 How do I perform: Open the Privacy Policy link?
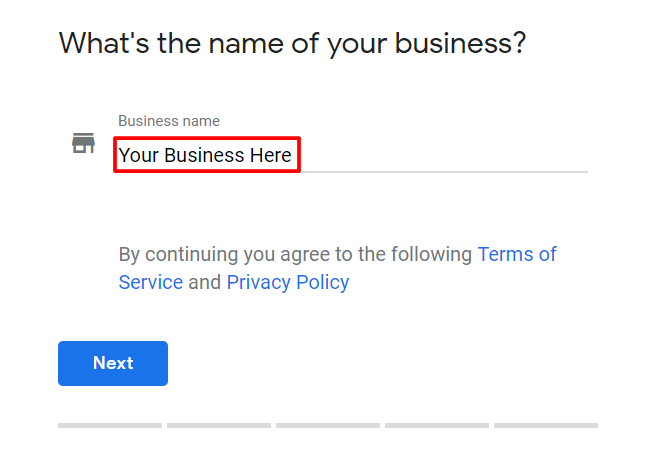288,283
